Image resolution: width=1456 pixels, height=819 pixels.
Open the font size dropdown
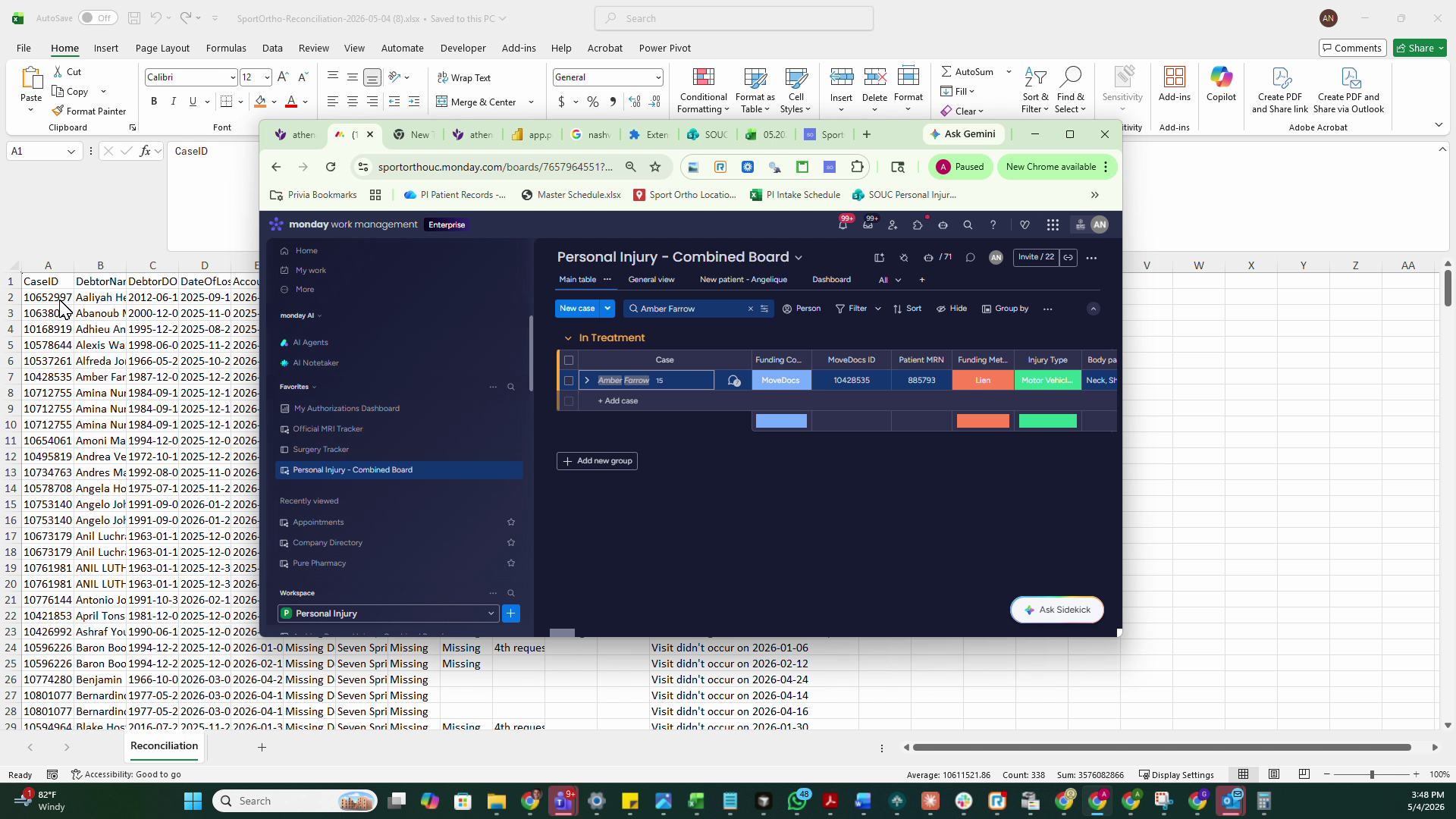point(267,77)
